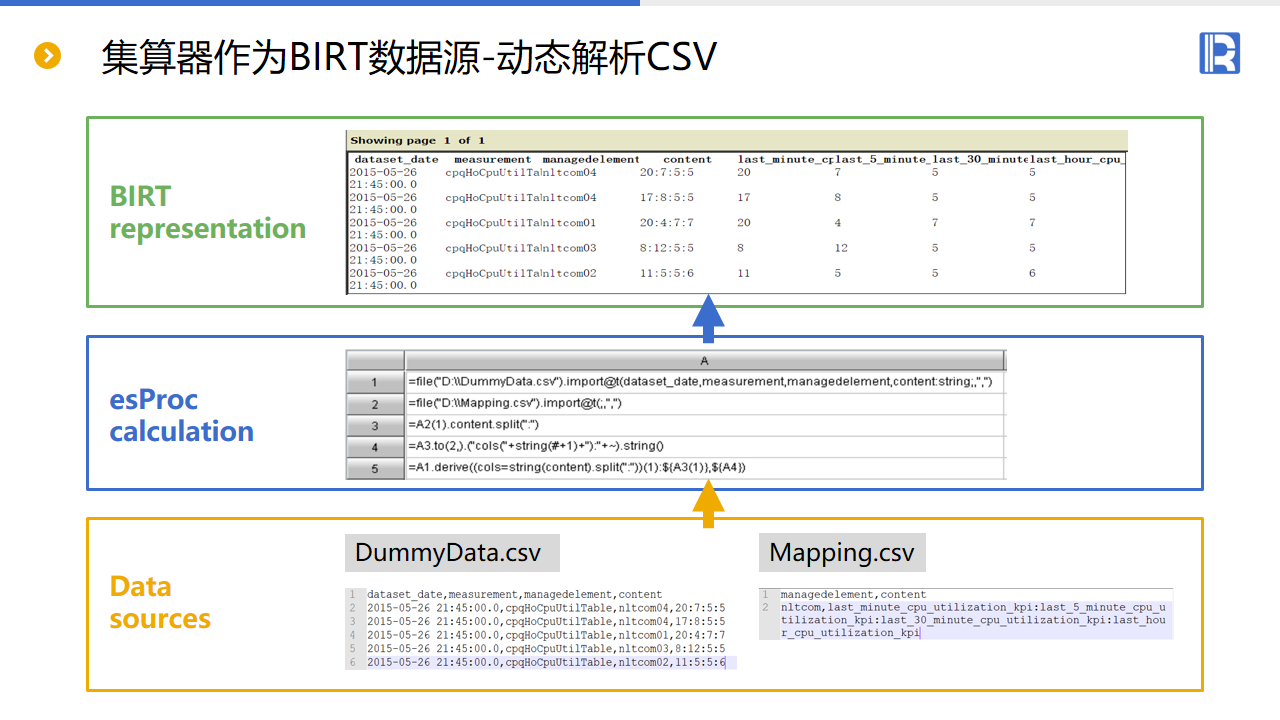
Task: Click the orange chevron bullet icon beside the title
Action: point(47,56)
